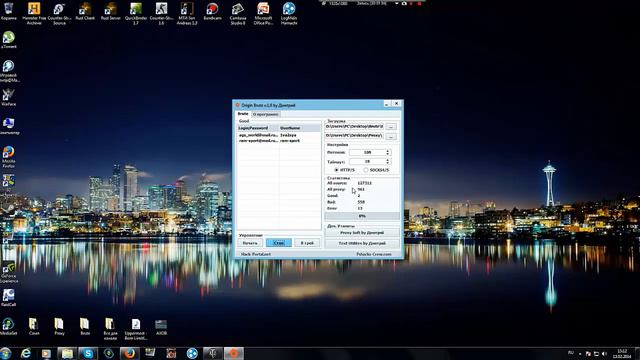Open the RU language indicator in the tray
640x360 pixels.
pyautogui.click(x=571, y=353)
